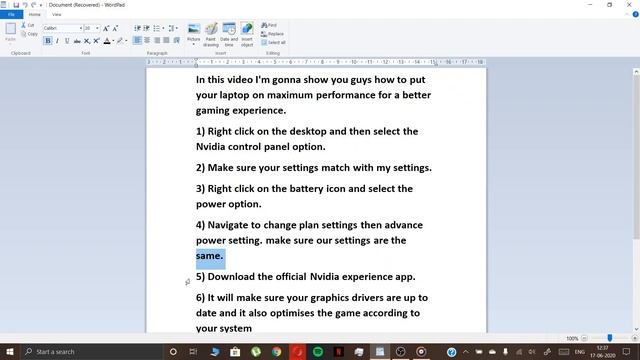This screenshot has width=640, height=360.
Task: Open the Paragraph settings dialog icon
Action: pyautogui.click(x=177, y=40)
